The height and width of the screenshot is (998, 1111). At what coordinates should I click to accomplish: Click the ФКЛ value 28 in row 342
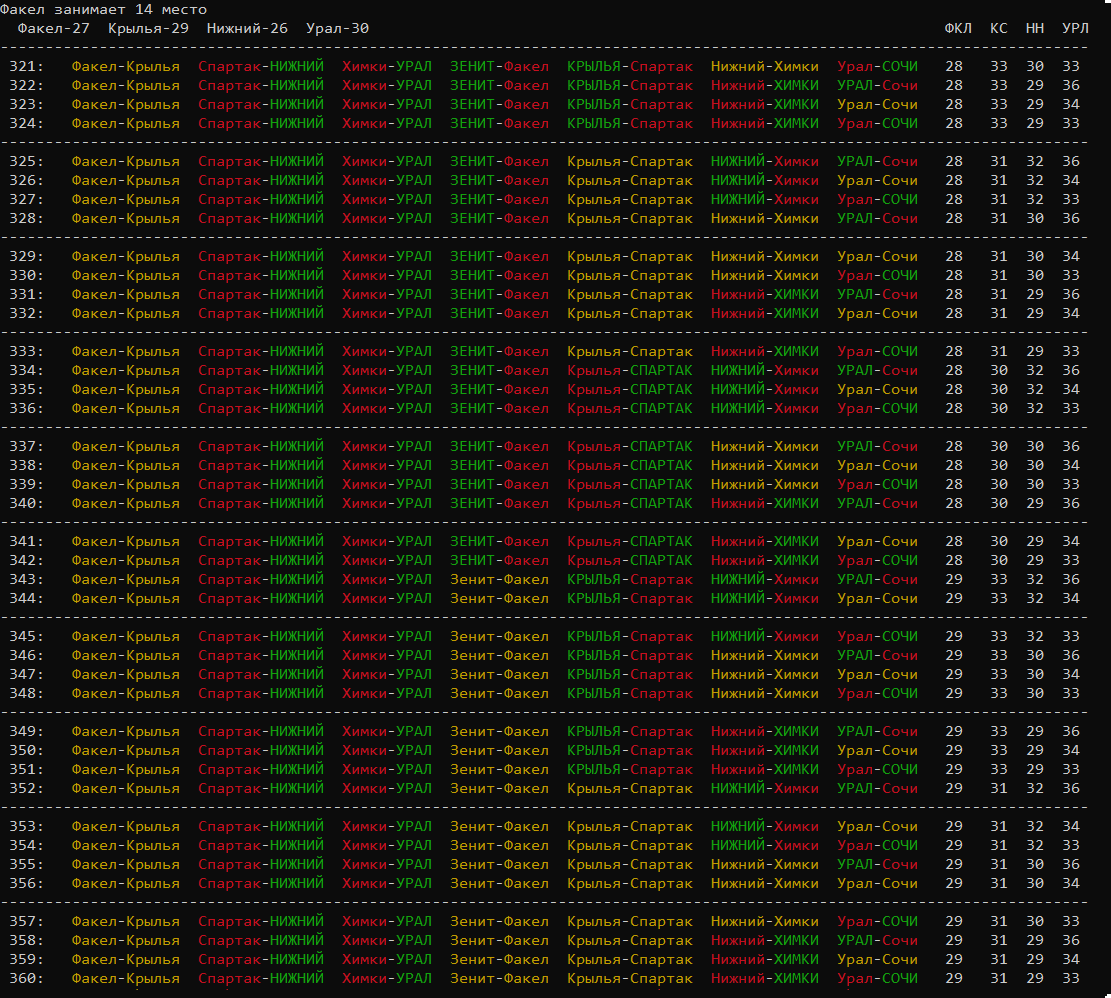click(954, 561)
